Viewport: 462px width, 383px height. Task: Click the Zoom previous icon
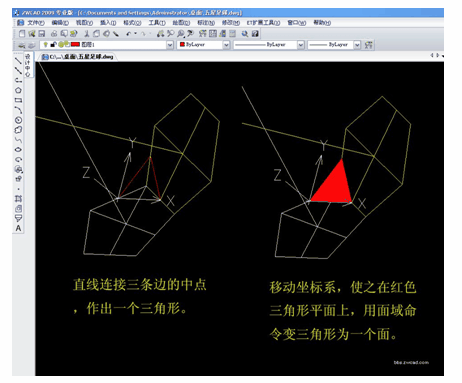[x=190, y=34]
